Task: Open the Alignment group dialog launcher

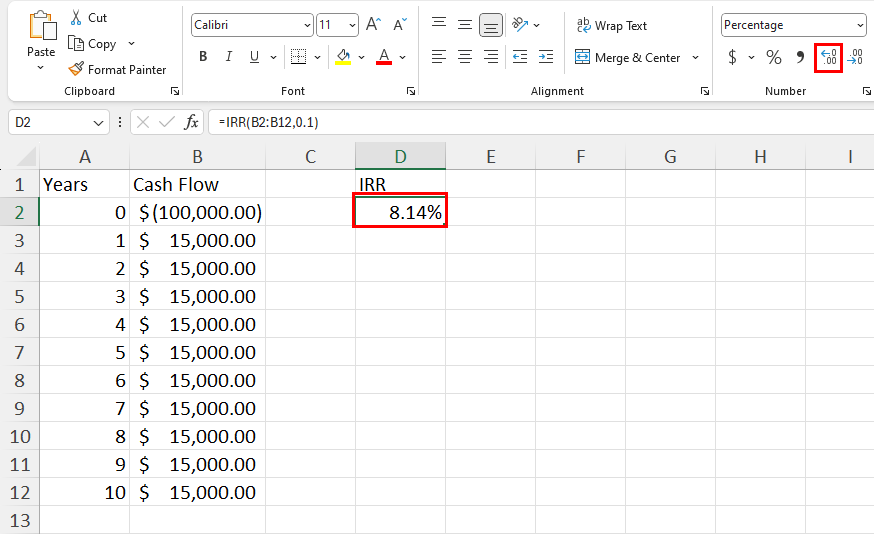Action: [705, 91]
